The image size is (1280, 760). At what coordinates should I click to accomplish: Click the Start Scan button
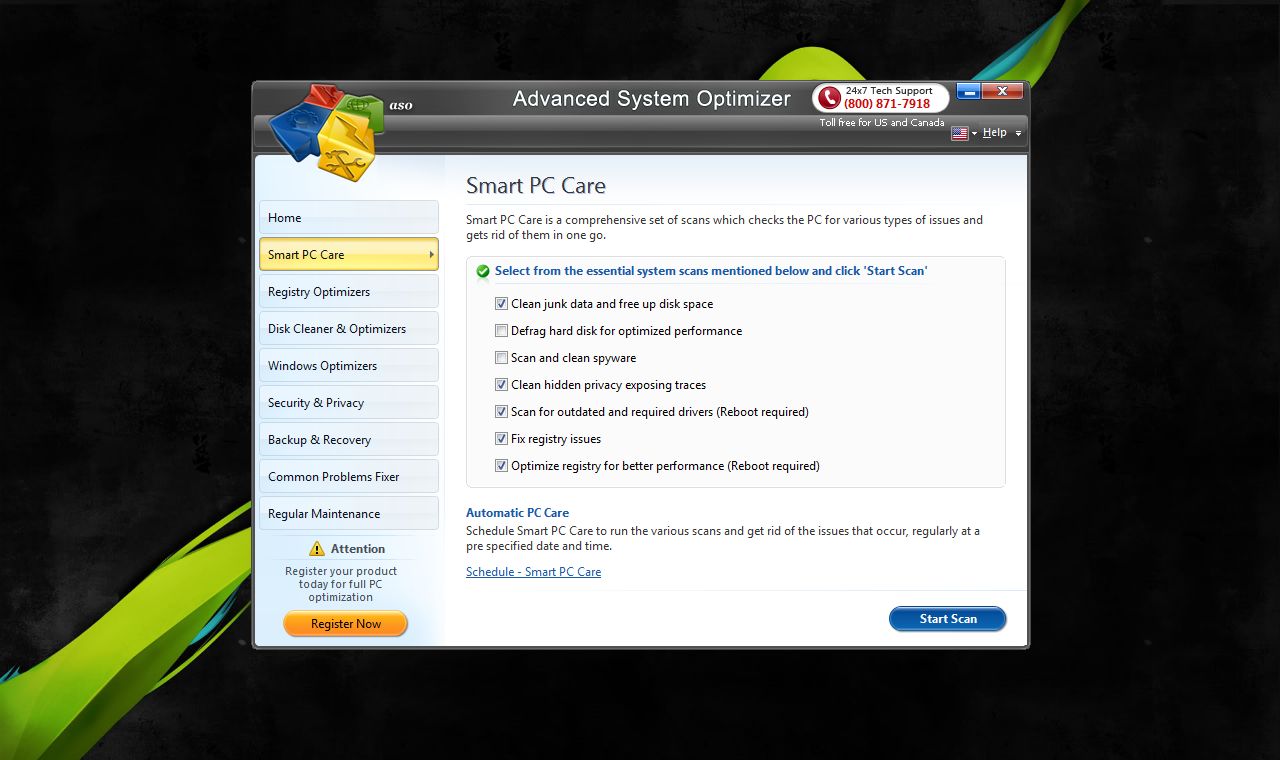tap(947, 619)
